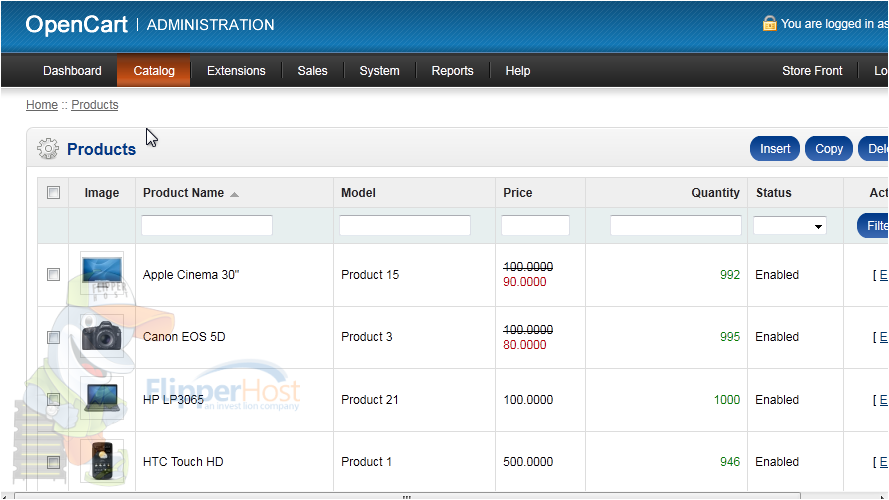Click the price "500.0000"

(x=528, y=462)
